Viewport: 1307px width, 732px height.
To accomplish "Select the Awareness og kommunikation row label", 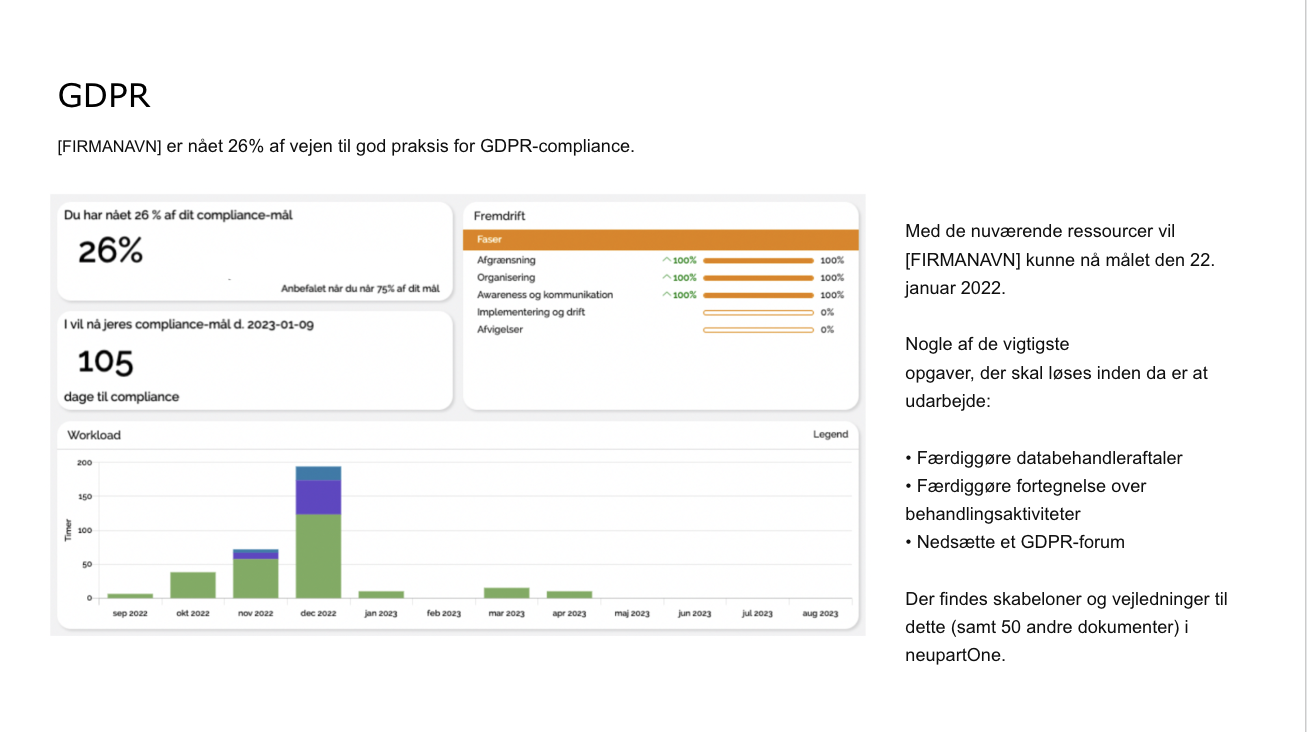I will (x=545, y=295).
